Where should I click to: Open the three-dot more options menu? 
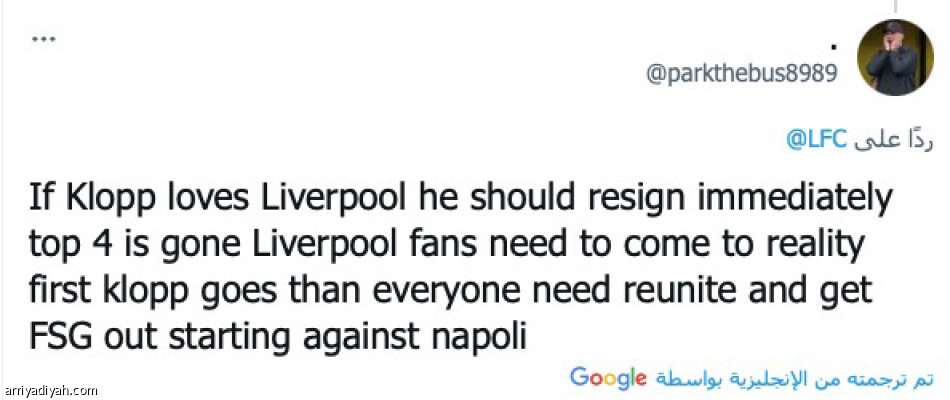pyautogui.click(x=42, y=38)
